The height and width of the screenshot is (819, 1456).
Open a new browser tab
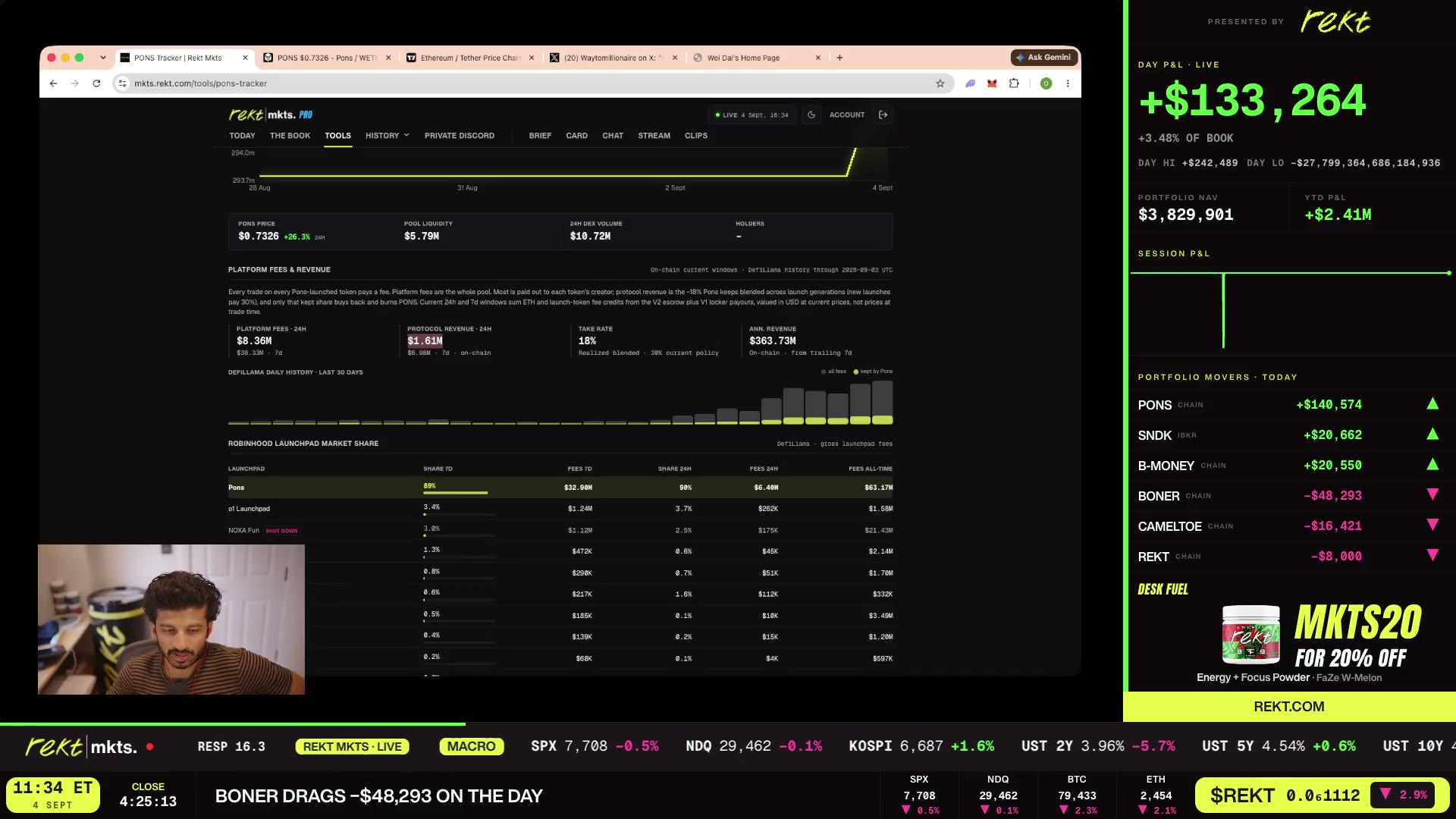pos(839,58)
